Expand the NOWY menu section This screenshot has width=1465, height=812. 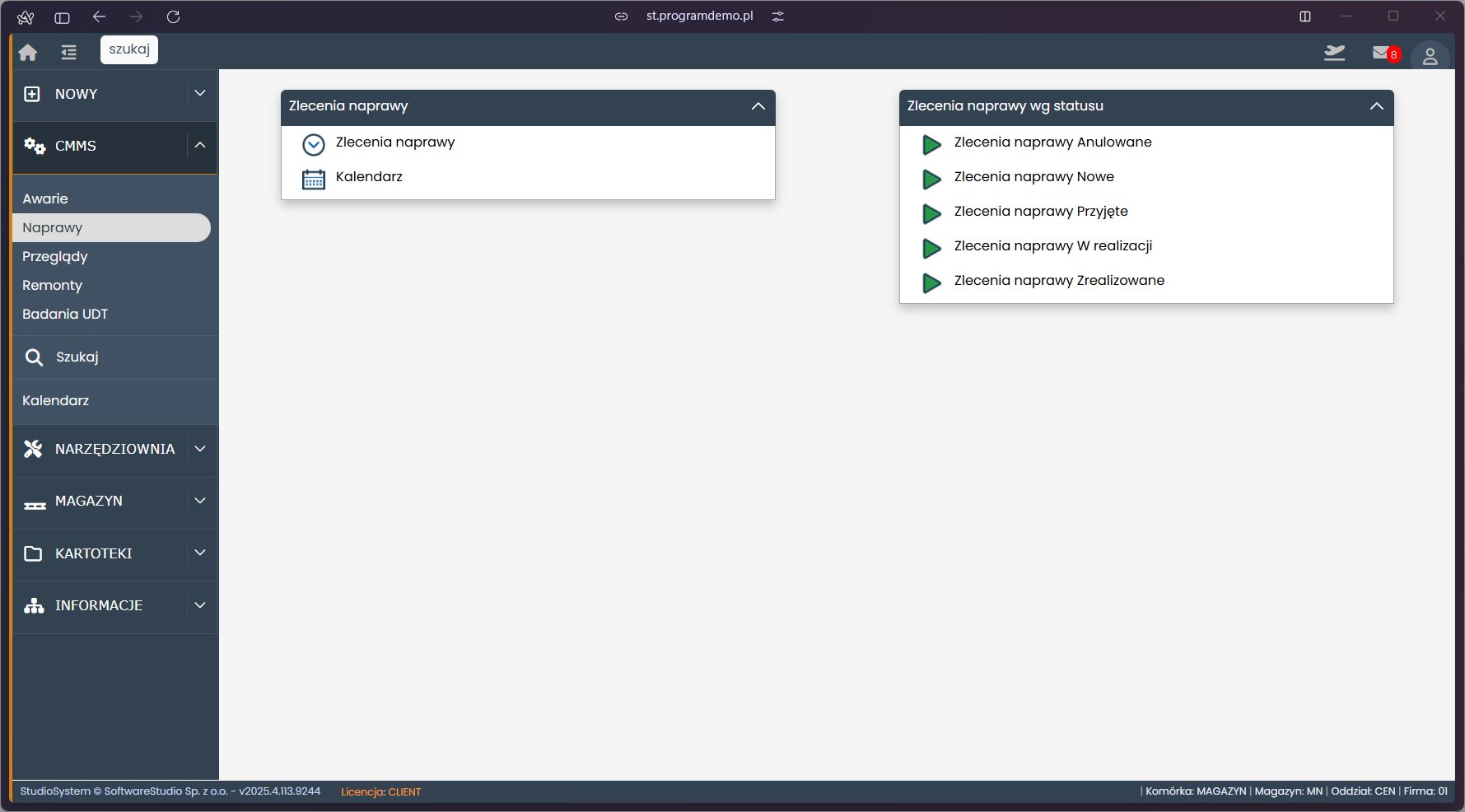pos(199,94)
